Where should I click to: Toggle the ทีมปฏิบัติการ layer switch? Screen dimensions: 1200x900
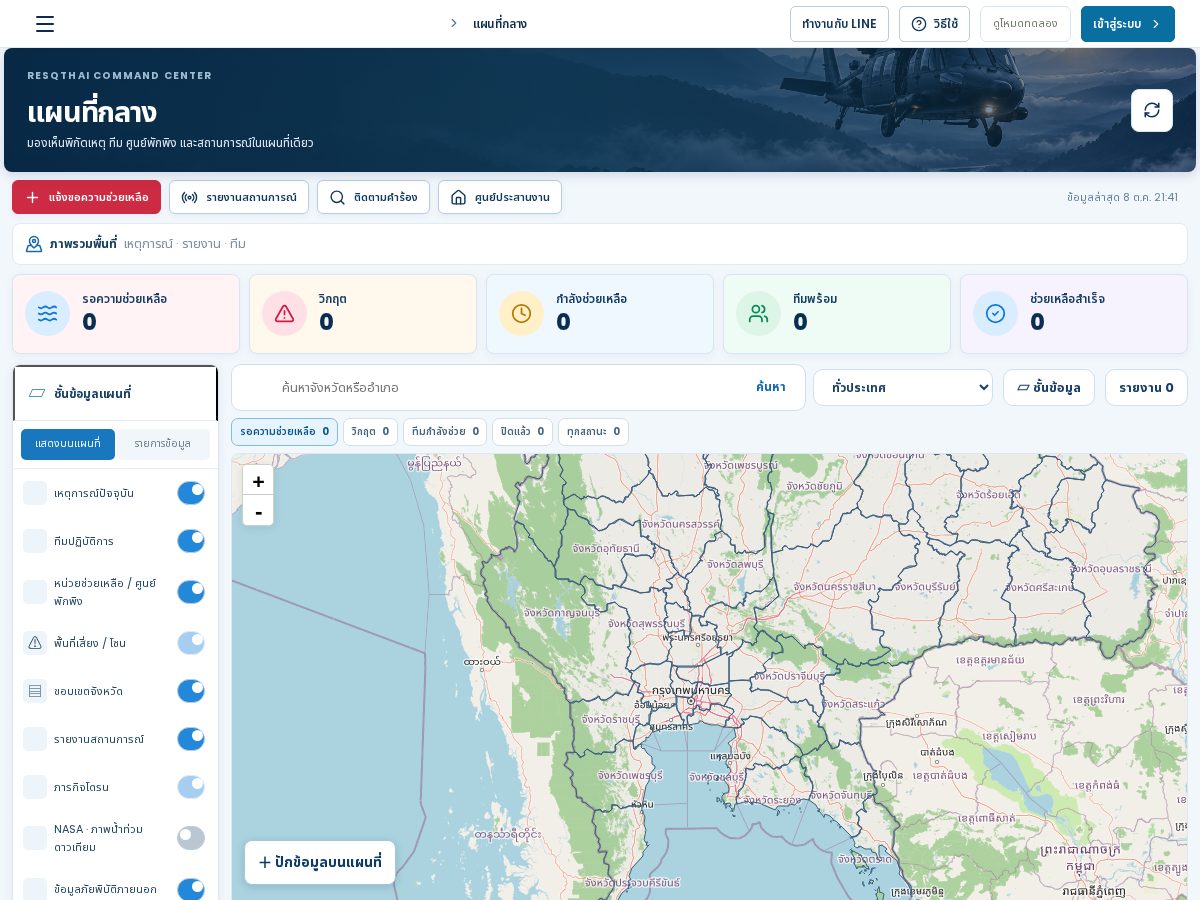[191, 541]
